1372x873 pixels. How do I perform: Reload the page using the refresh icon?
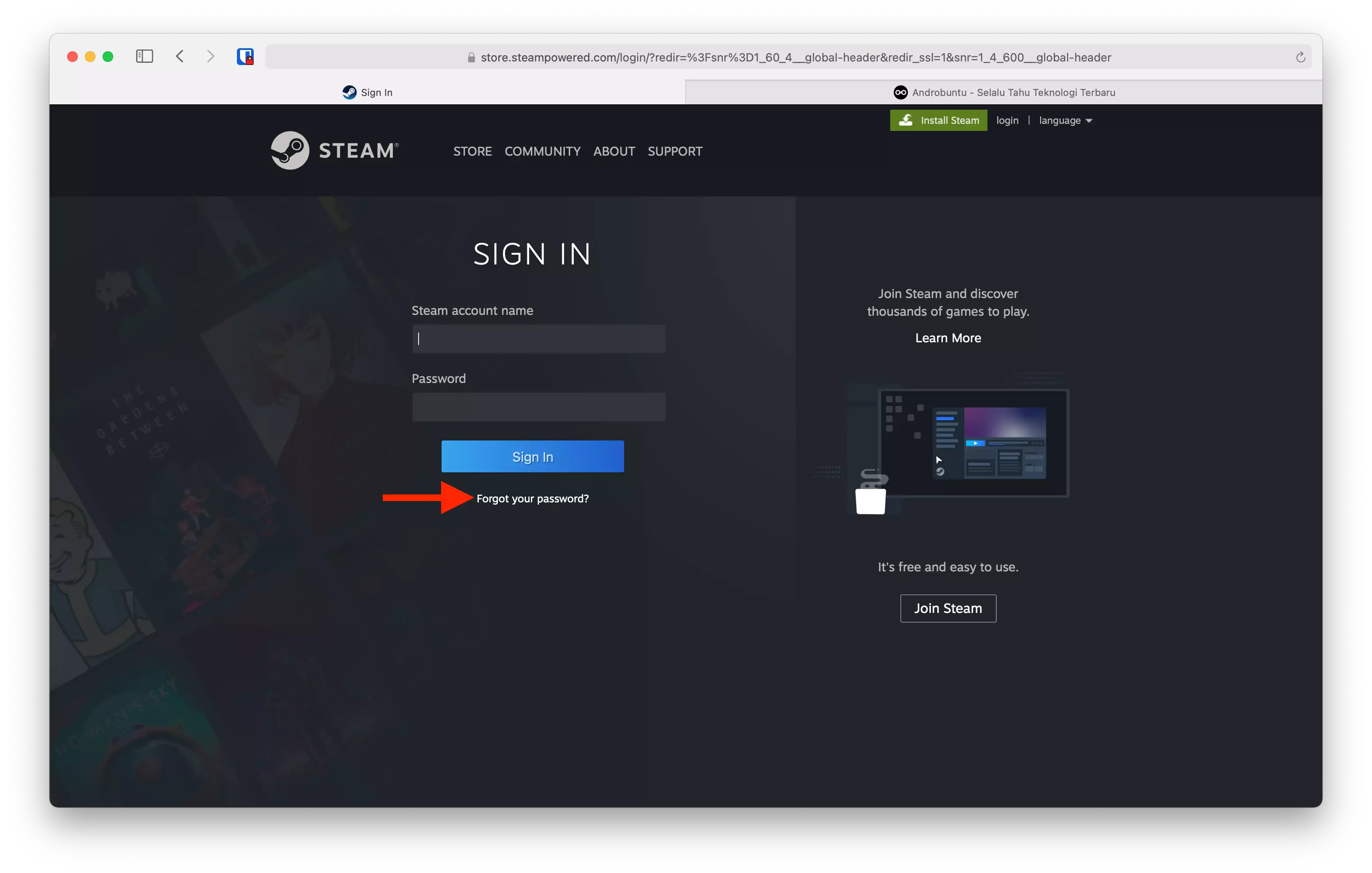[x=1301, y=57]
